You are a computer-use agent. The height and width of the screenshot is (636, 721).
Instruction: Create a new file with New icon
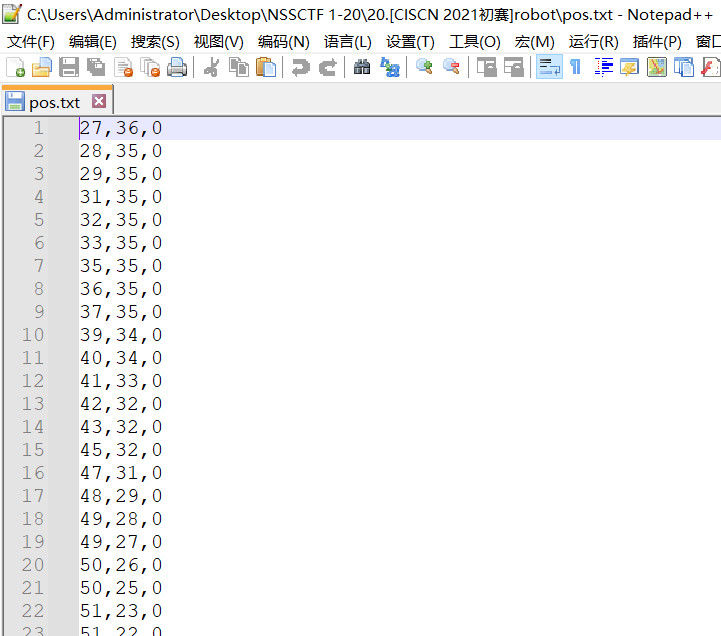click(x=15, y=68)
